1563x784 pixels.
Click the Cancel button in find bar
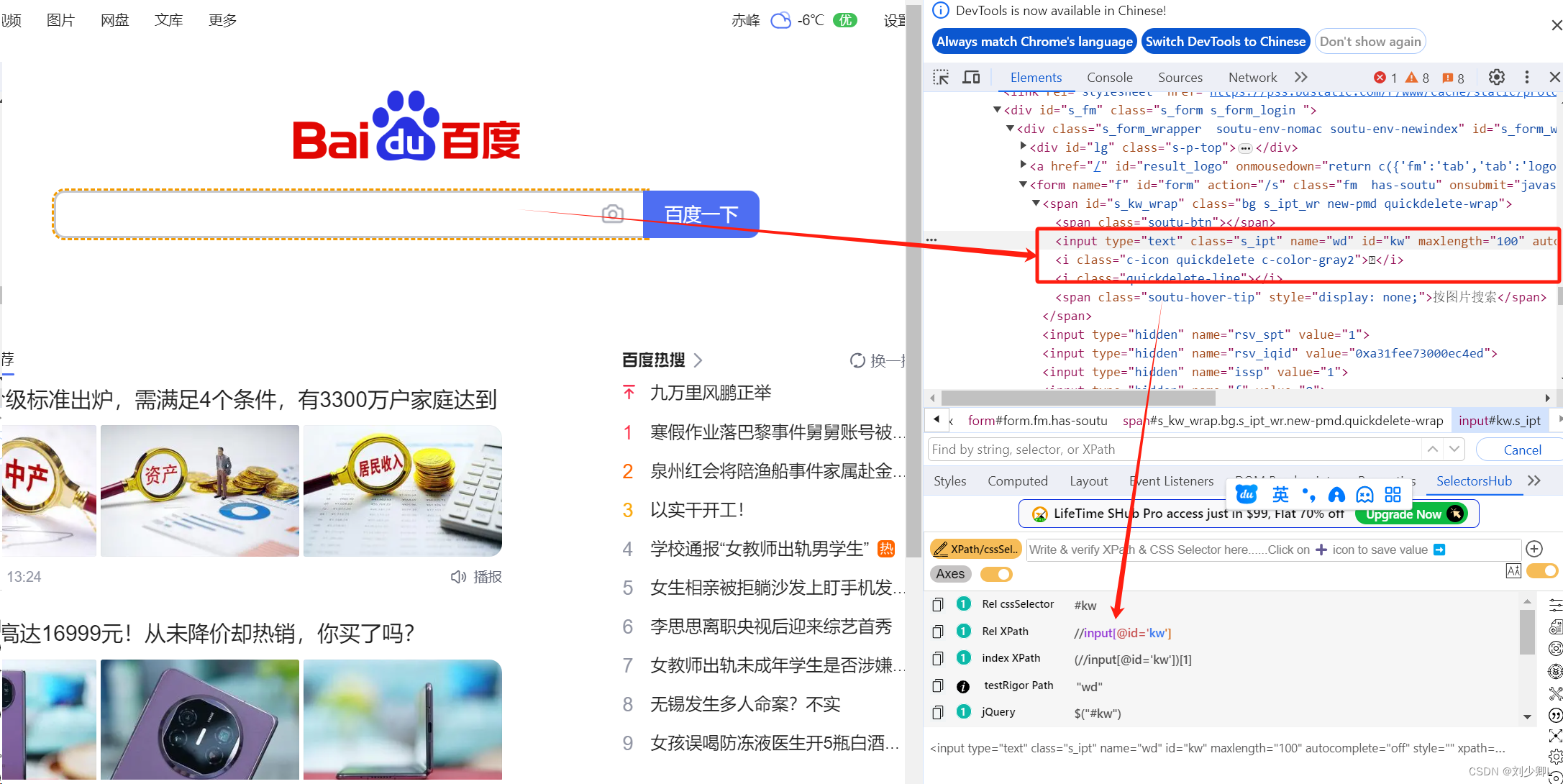coord(1522,450)
